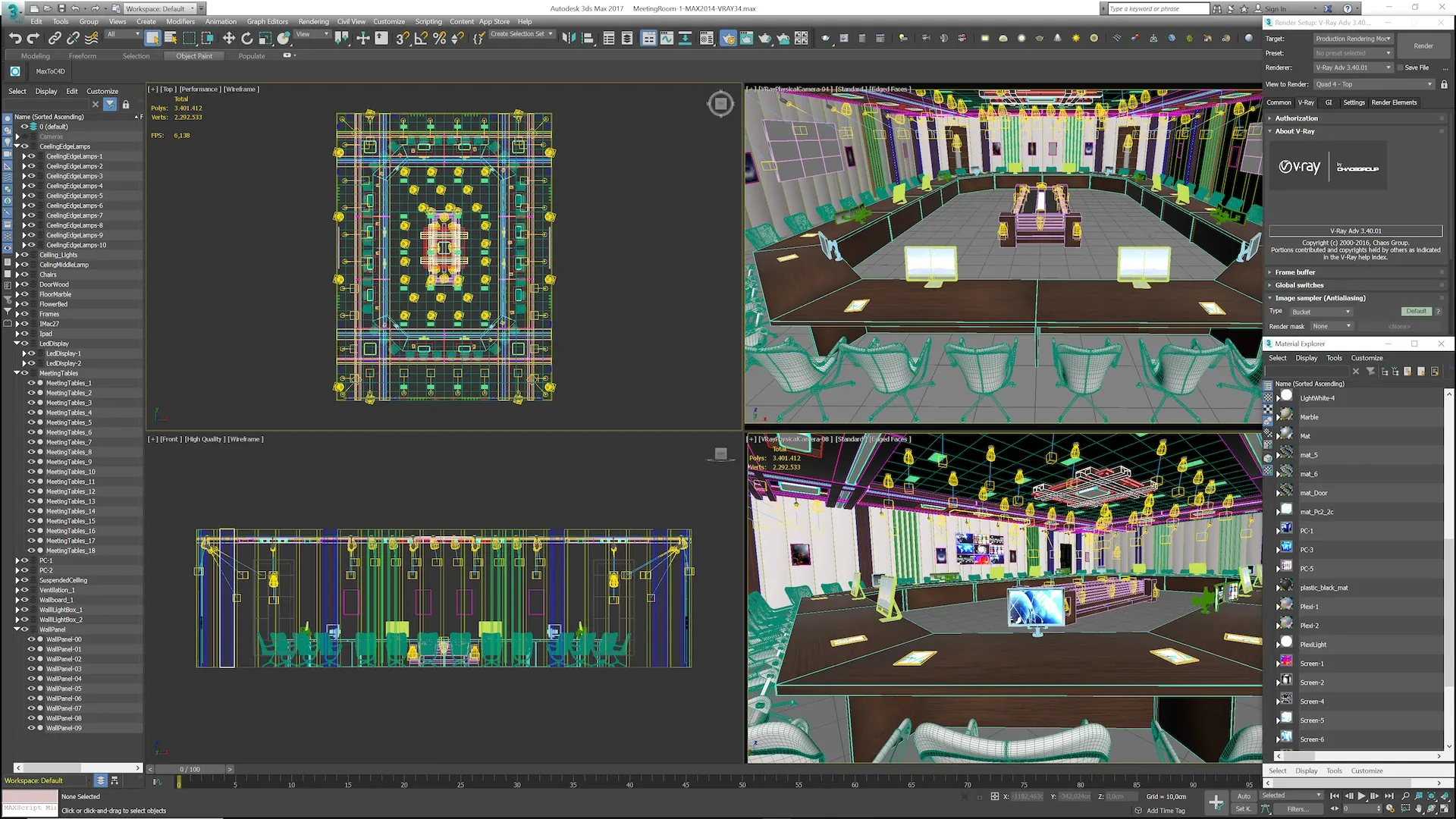Enable the Save File checkbox
The image size is (1456, 819).
tap(1400, 67)
